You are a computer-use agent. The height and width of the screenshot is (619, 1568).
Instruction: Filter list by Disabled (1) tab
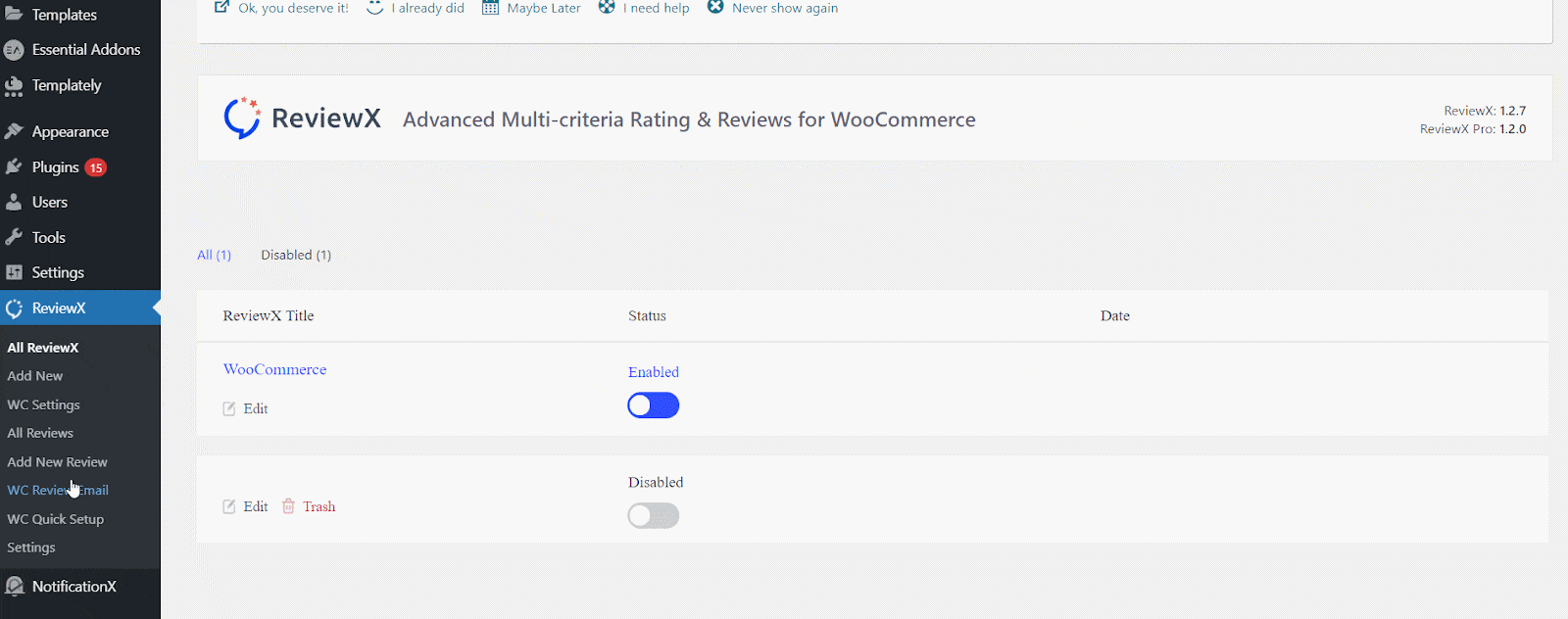pyautogui.click(x=296, y=255)
